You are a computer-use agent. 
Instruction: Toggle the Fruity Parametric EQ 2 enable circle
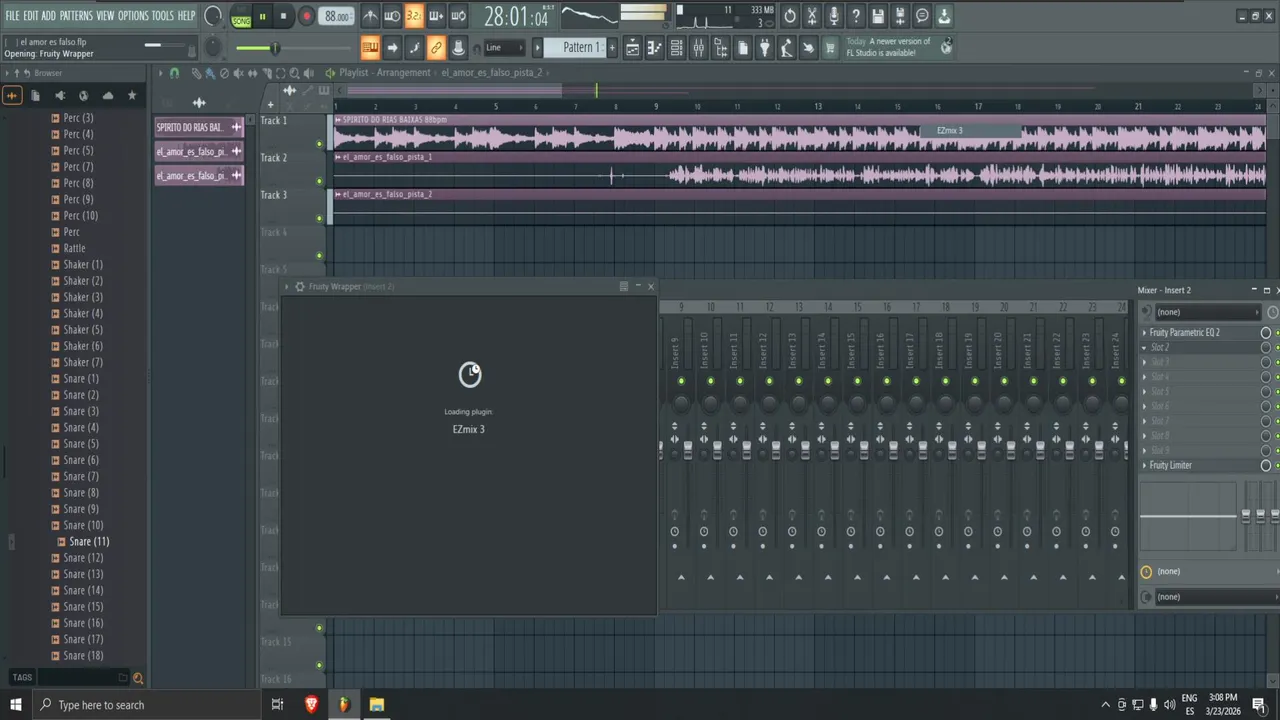click(x=1266, y=333)
